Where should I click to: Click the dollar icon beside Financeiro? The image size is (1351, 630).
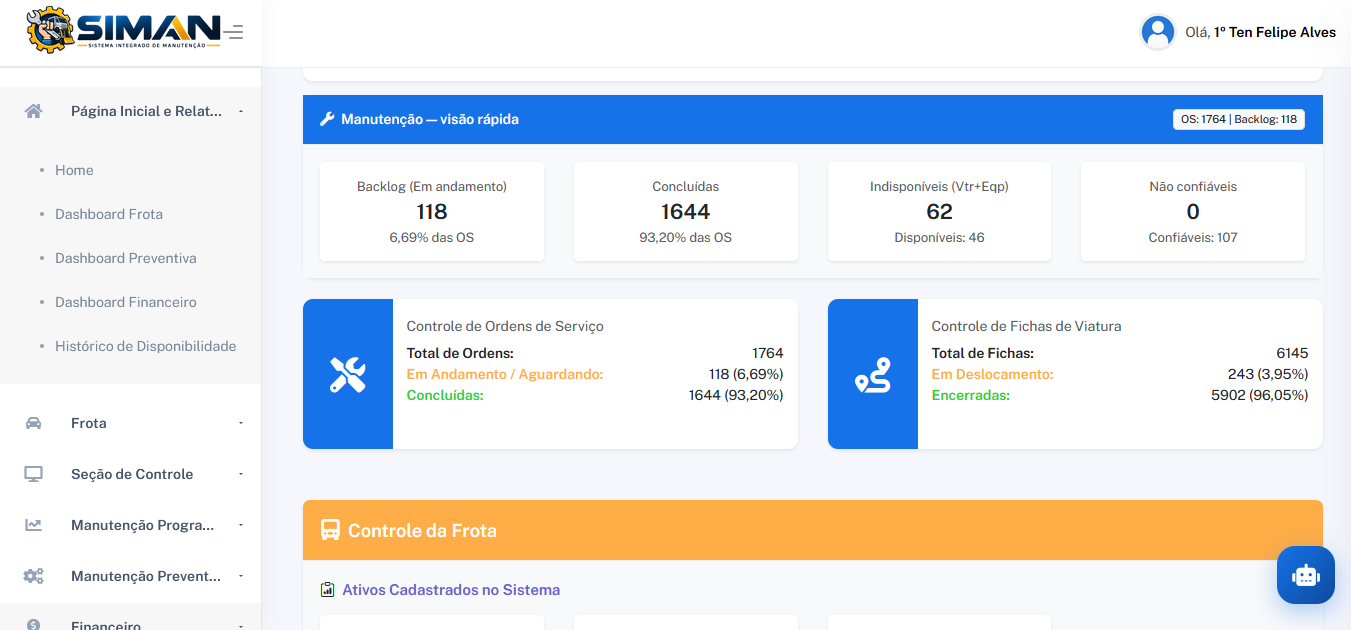(x=33, y=625)
